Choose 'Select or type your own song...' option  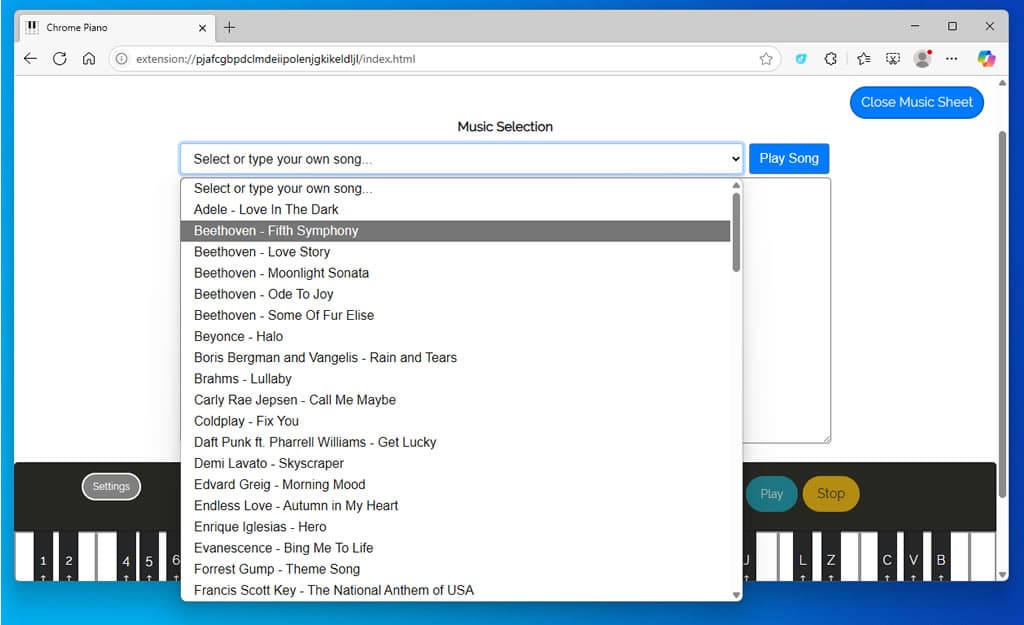pyautogui.click(x=455, y=189)
